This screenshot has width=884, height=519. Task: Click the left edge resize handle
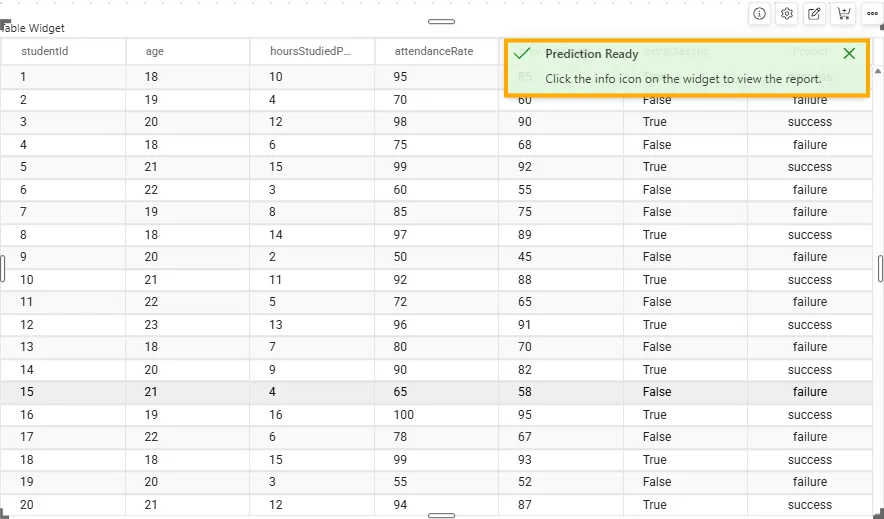pyautogui.click(x=3, y=268)
